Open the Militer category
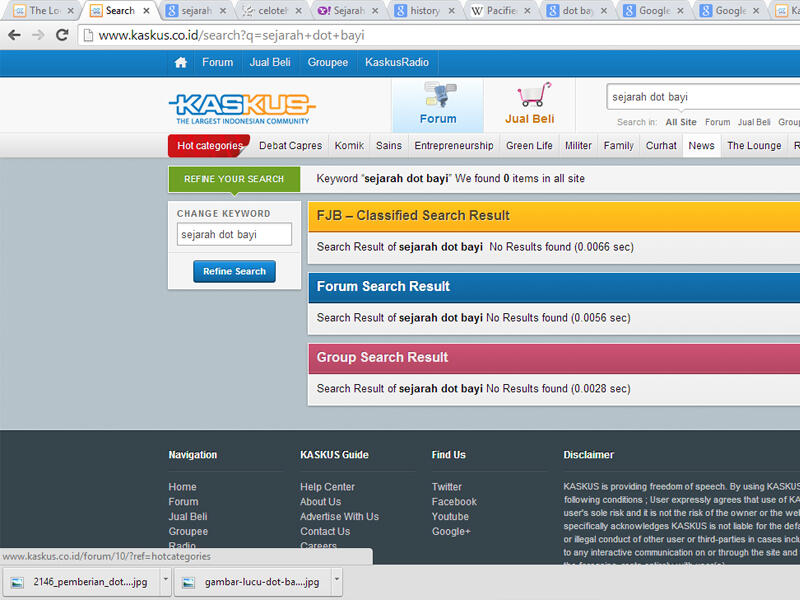800x600 pixels. [x=578, y=146]
